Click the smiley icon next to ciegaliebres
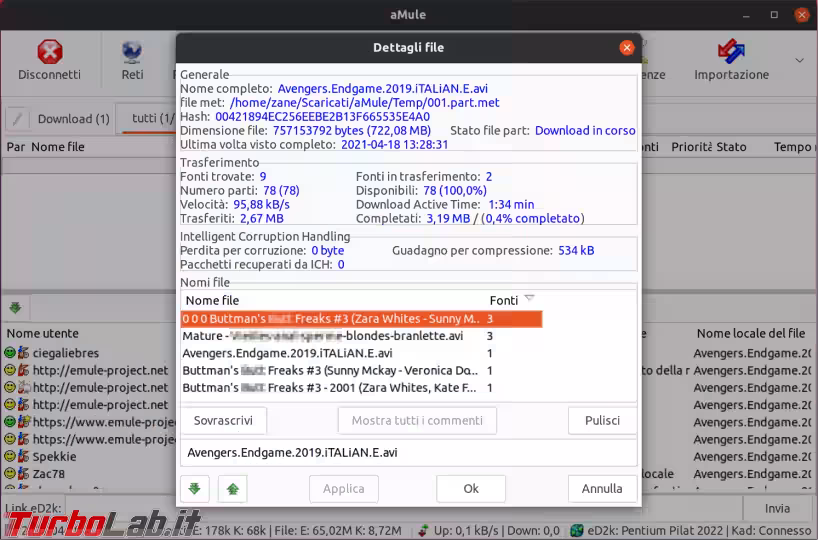 (10, 353)
